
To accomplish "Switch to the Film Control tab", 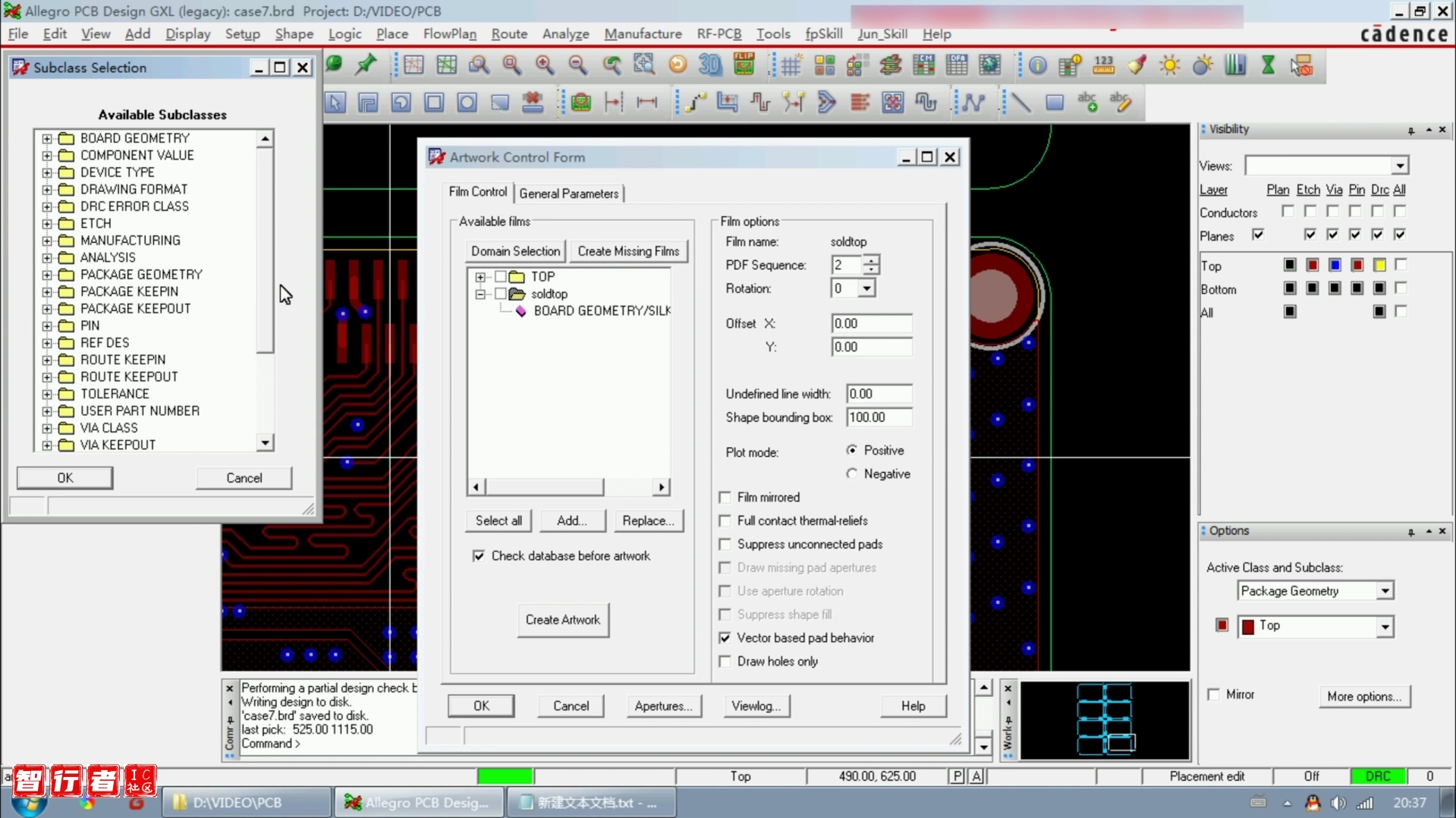I will [477, 192].
